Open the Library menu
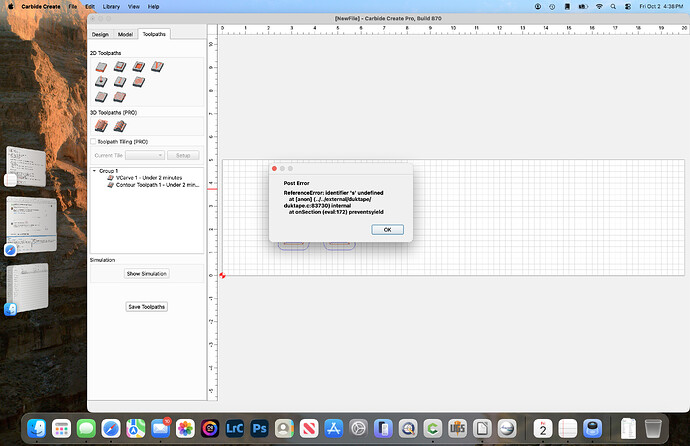 [x=111, y=7]
